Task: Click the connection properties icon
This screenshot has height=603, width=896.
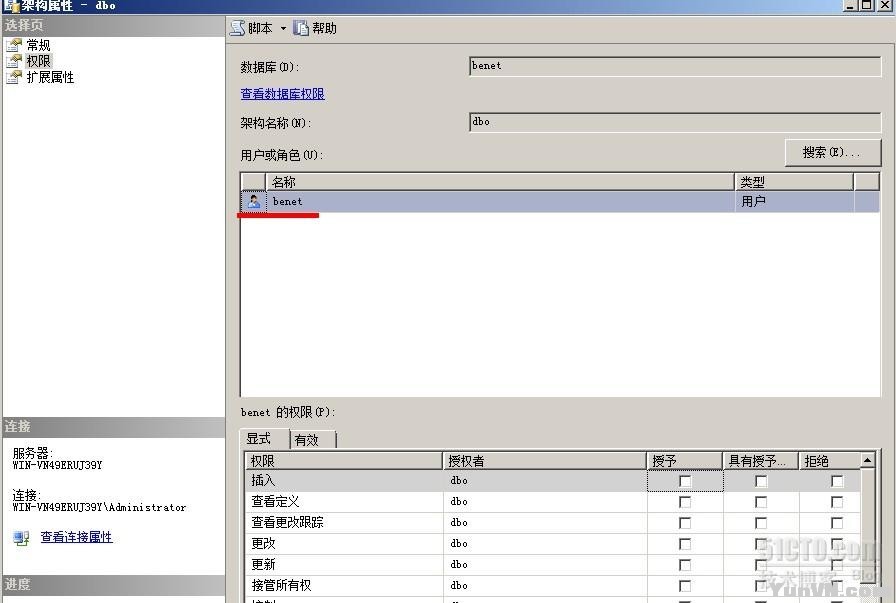Action: 22,537
